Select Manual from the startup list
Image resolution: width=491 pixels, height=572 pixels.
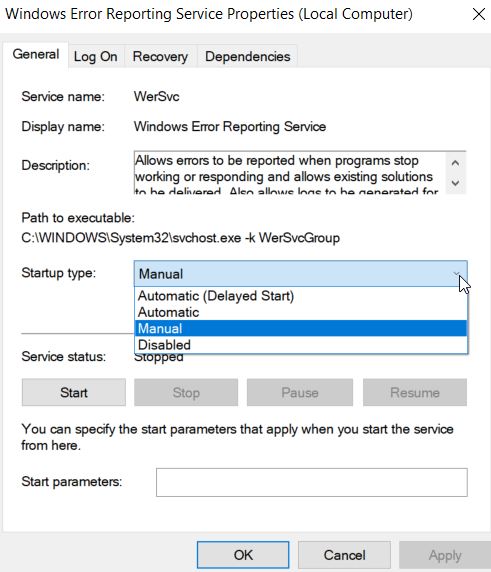tap(301, 328)
